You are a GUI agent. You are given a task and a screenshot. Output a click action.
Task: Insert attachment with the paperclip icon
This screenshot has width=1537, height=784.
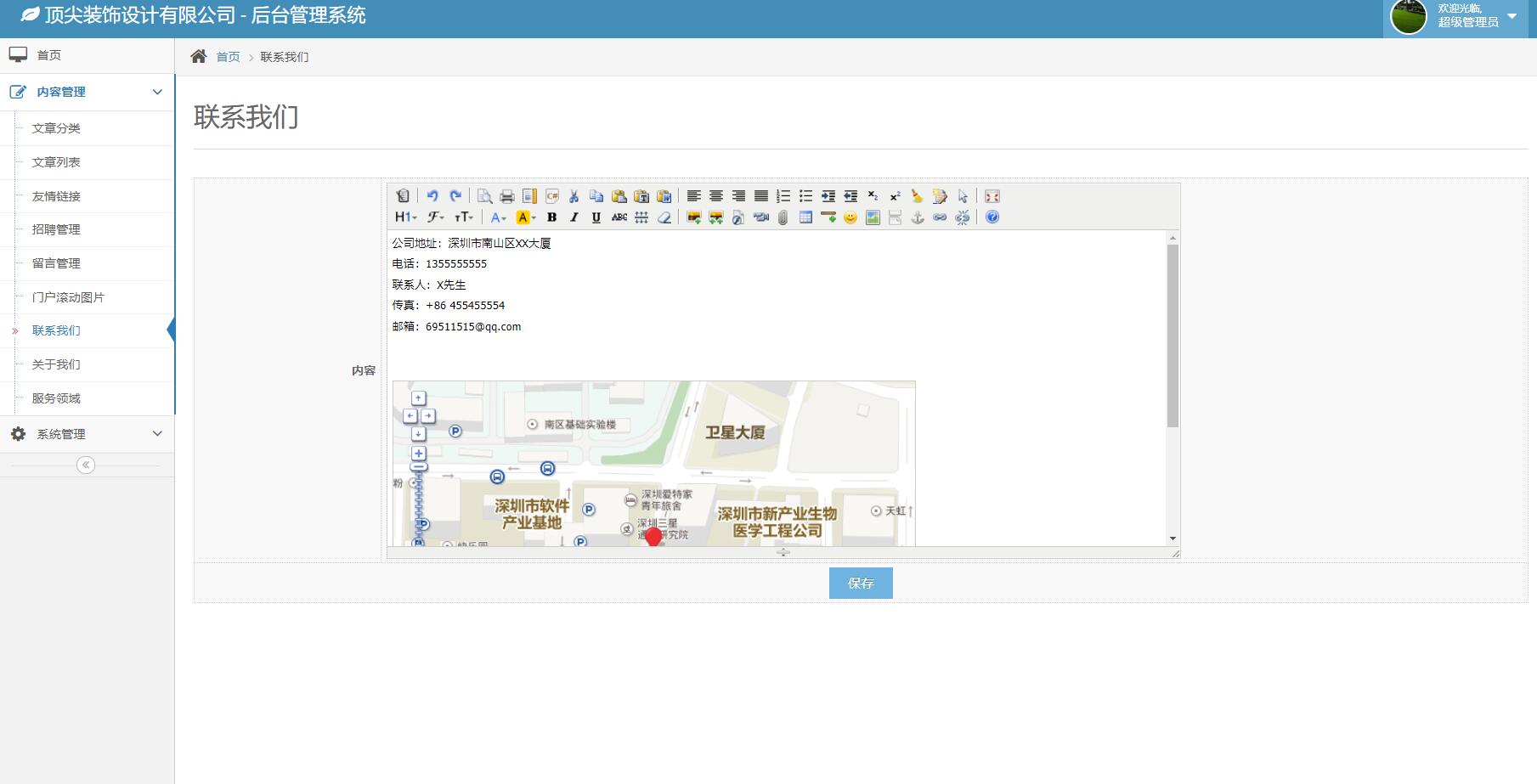783,217
